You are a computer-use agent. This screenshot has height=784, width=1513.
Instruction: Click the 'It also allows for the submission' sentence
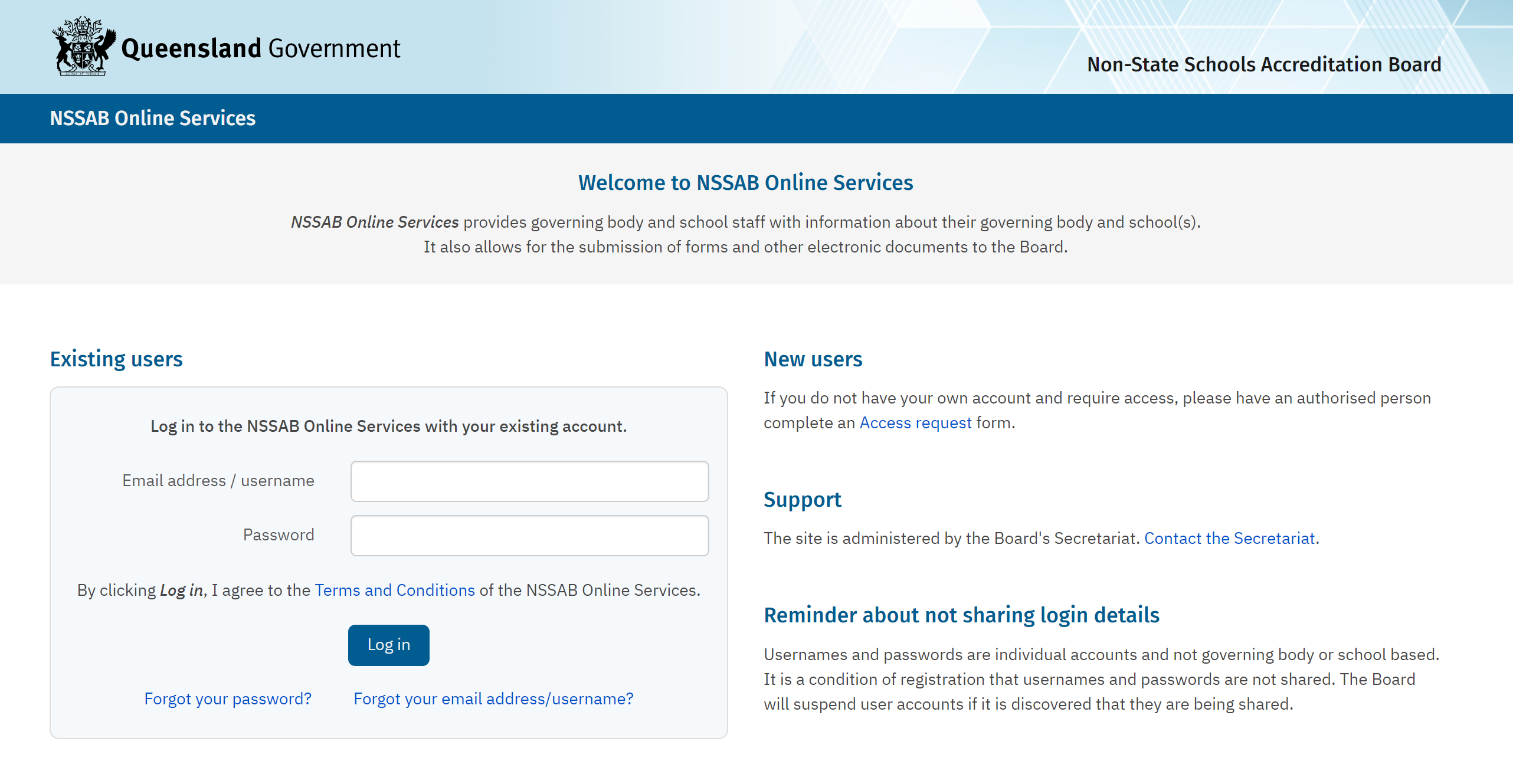746,247
